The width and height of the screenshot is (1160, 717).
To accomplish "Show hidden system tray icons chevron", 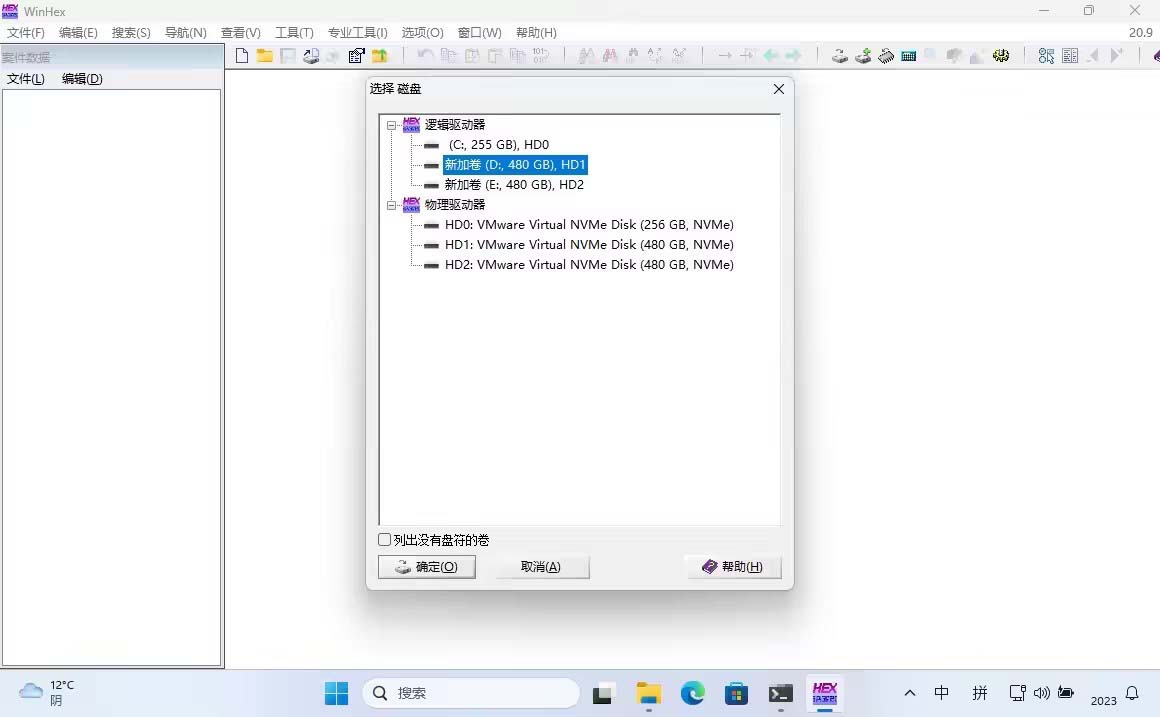I will click(x=910, y=693).
